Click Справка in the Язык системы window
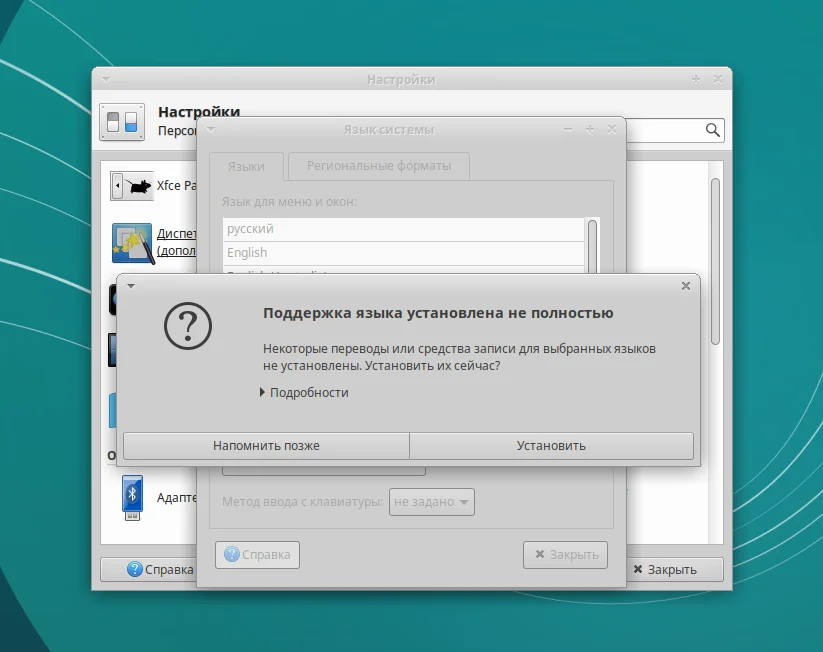This screenshot has height=652, width=823. (257, 555)
